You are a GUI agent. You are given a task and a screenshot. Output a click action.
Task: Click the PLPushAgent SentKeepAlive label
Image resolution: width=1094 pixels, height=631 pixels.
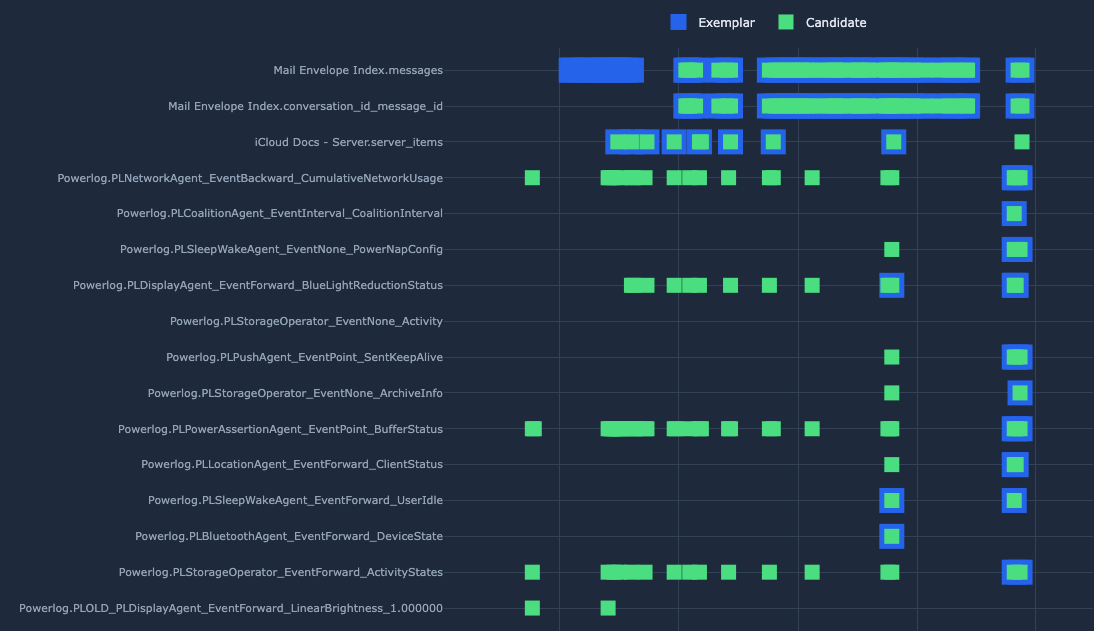(x=304, y=357)
